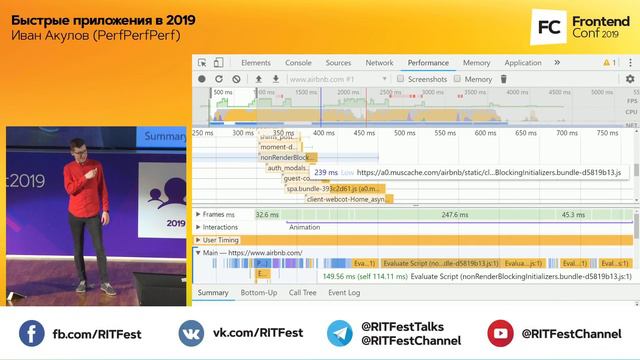The image size is (640, 360).
Task: Click the Facebook logo icon
Action: pos(31,333)
